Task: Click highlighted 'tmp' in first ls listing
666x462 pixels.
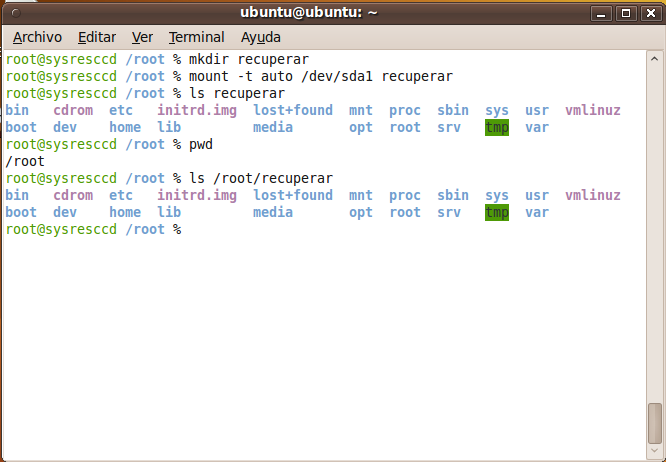Action: tap(497, 127)
